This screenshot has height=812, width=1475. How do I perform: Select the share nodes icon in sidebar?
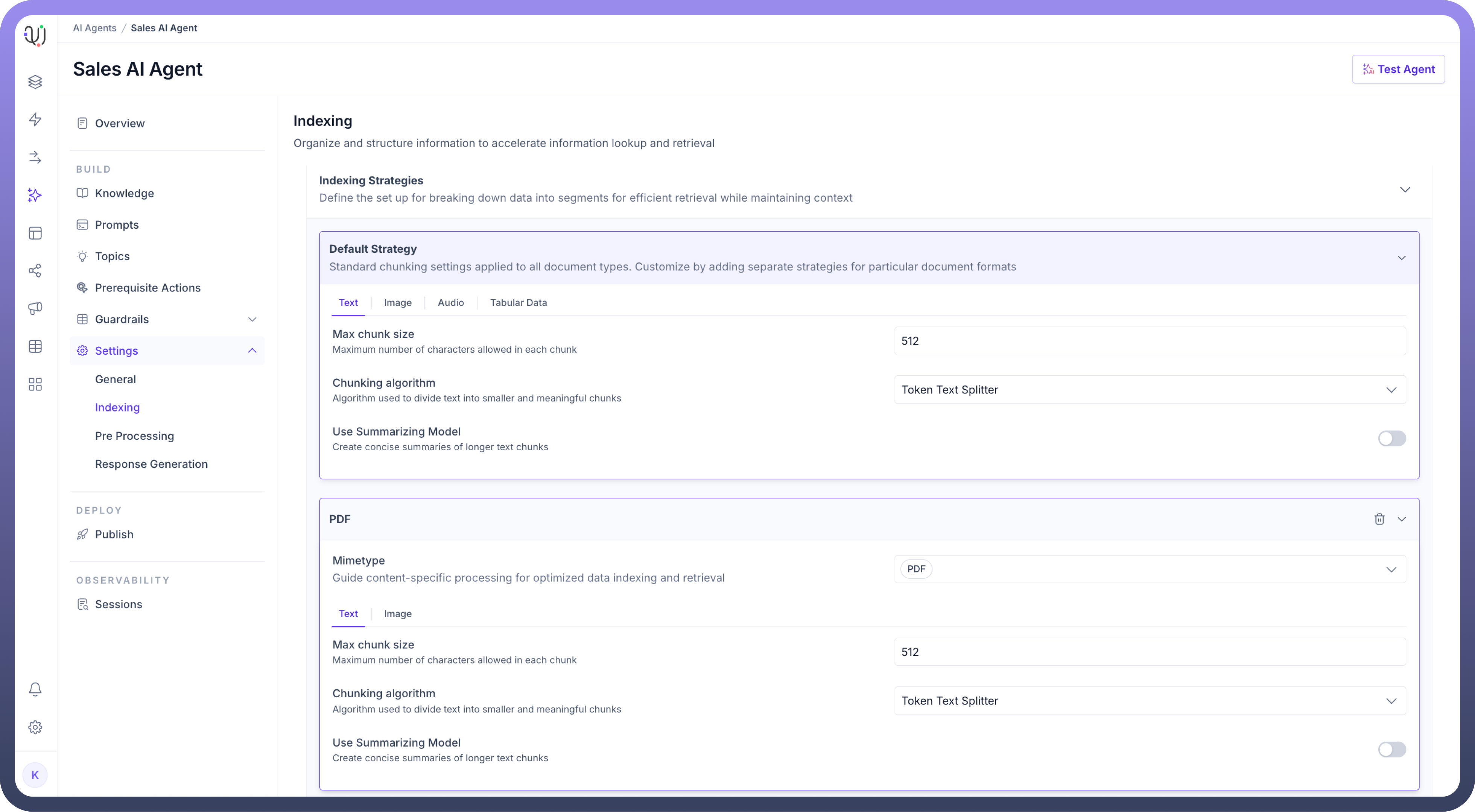click(x=35, y=271)
